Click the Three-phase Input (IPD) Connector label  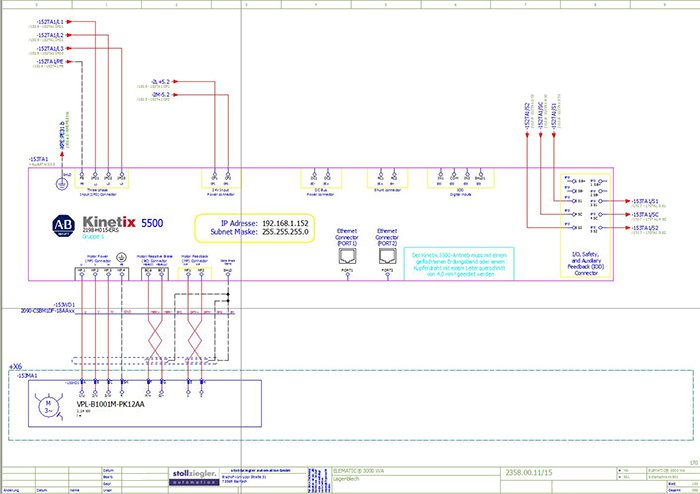[x=98, y=193]
